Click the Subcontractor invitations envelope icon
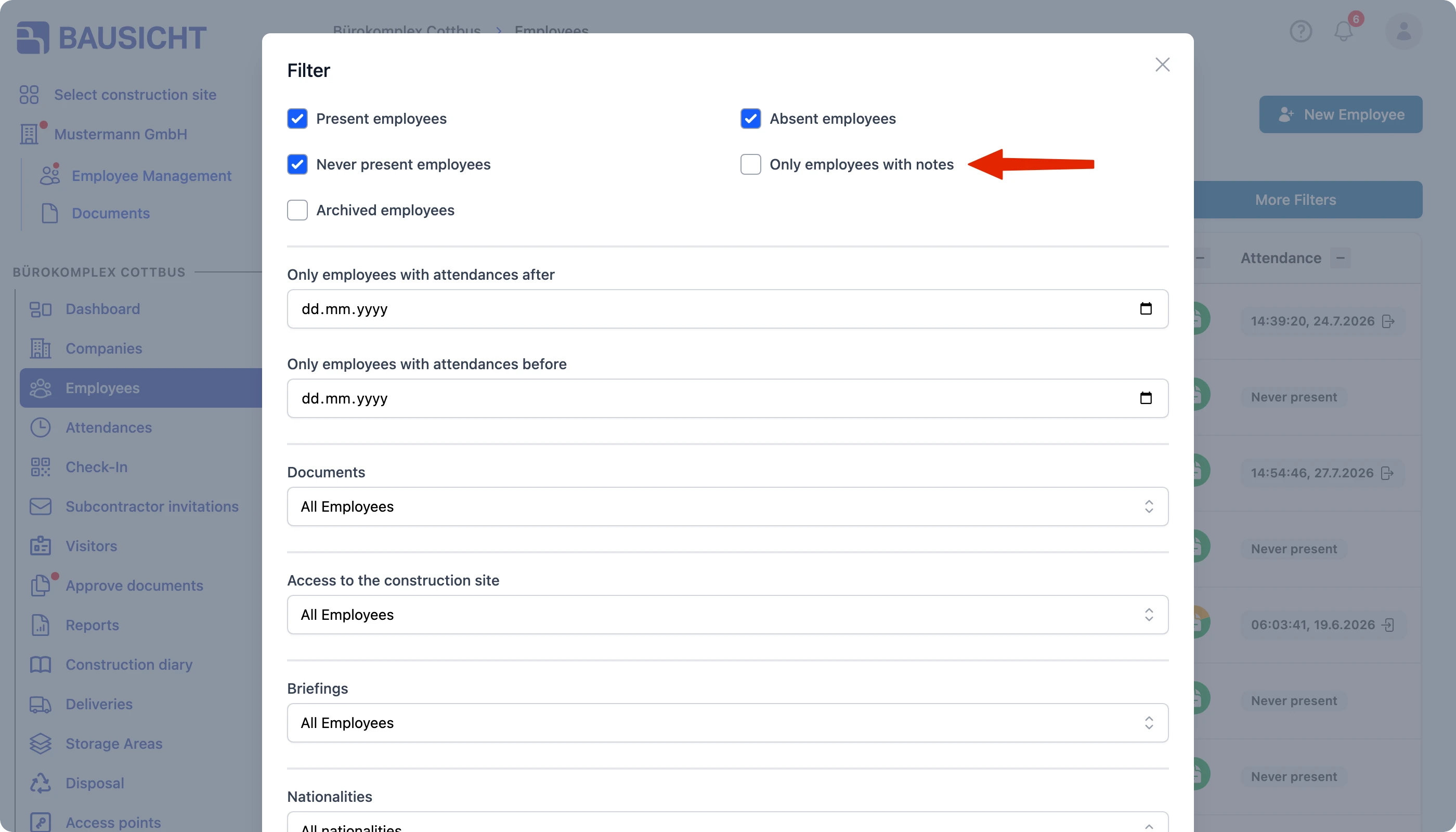This screenshot has height=832, width=1456. tap(41, 506)
